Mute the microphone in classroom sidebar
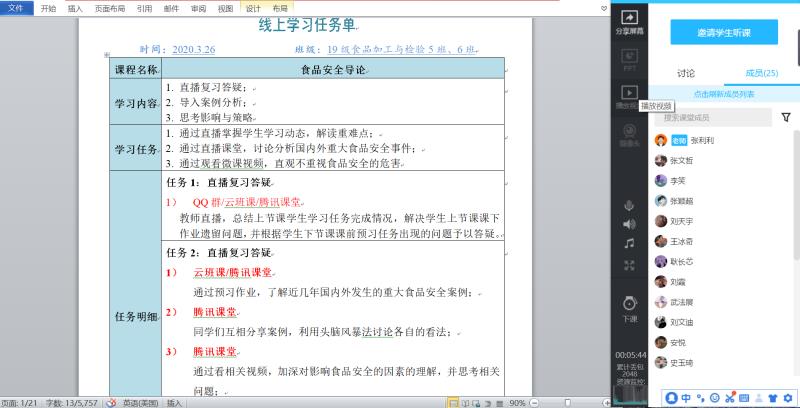 [629, 203]
